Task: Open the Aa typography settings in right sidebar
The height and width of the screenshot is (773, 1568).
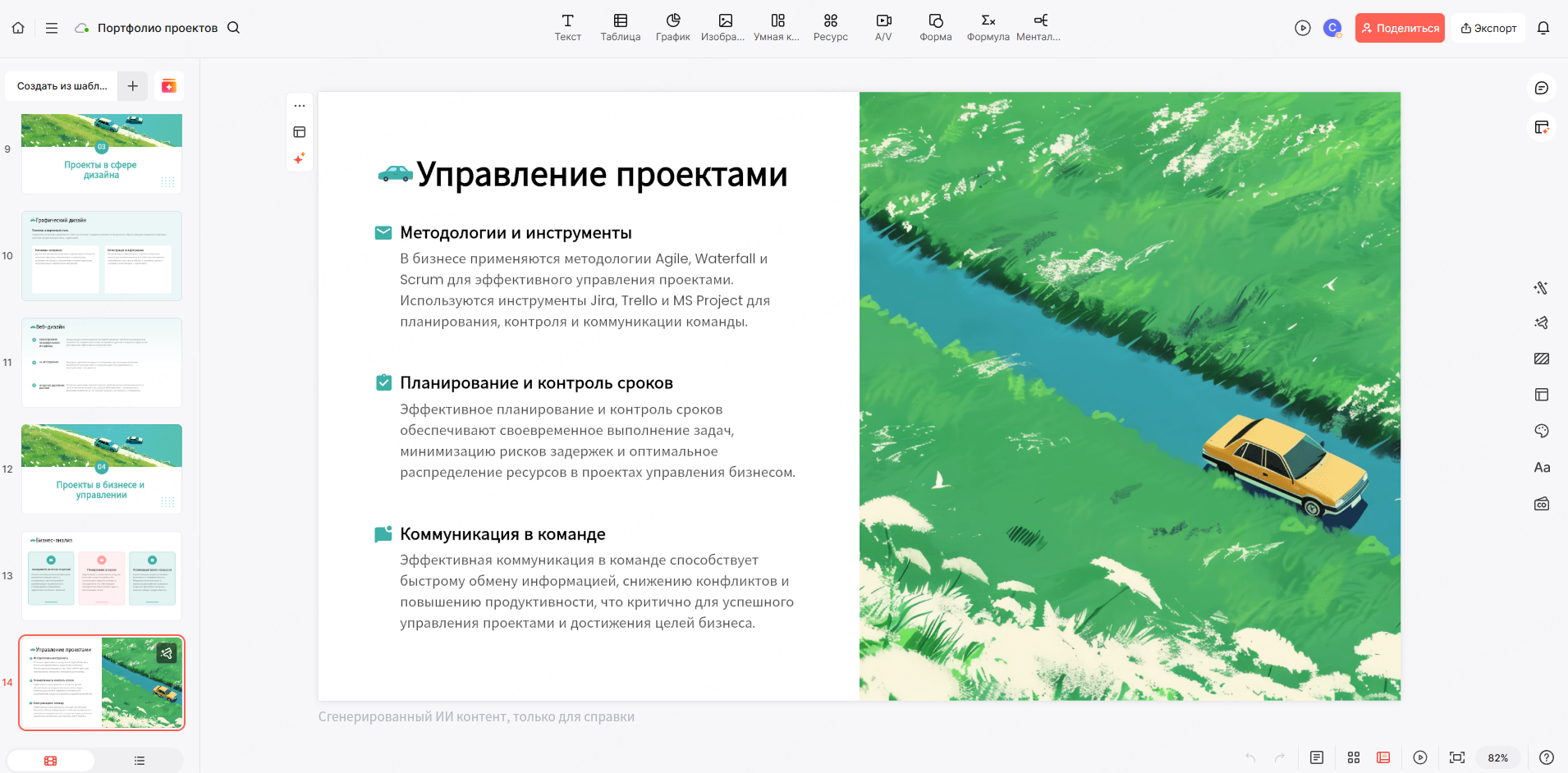Action: (x=1542, y=467)
